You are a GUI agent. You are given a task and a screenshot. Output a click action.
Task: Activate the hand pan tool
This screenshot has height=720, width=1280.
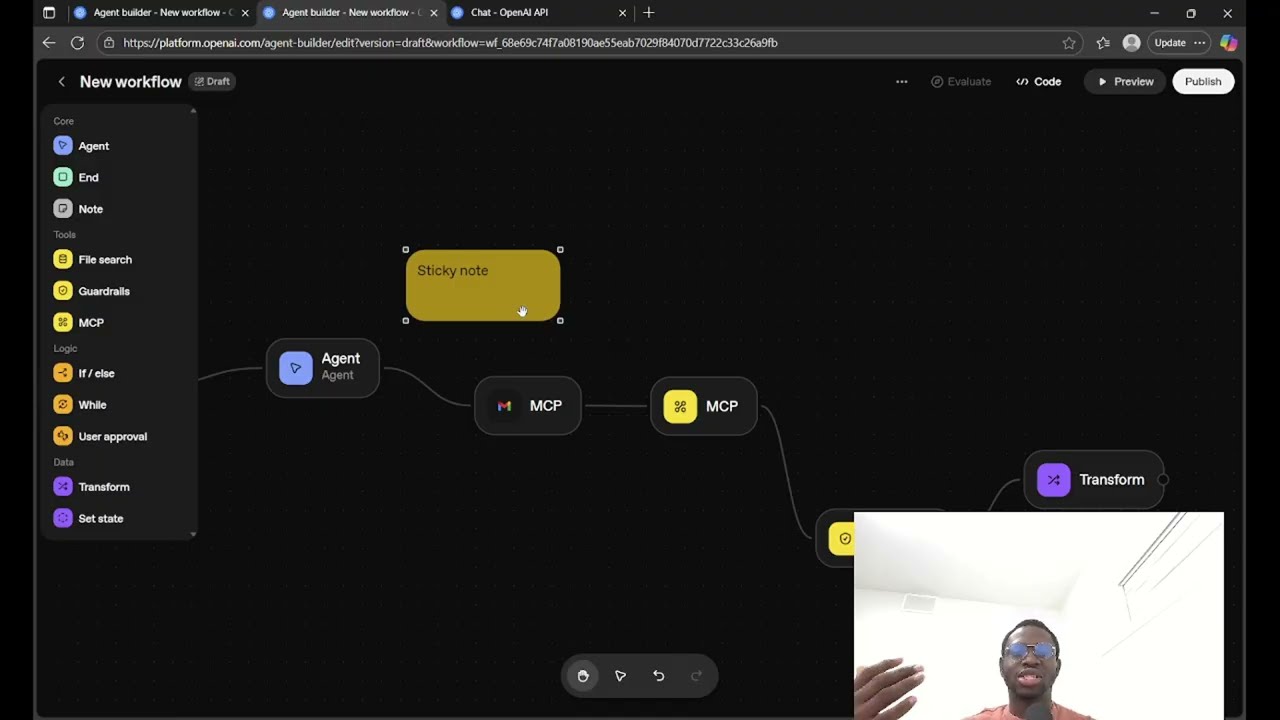pyautogui.click(x=583, y=676)
